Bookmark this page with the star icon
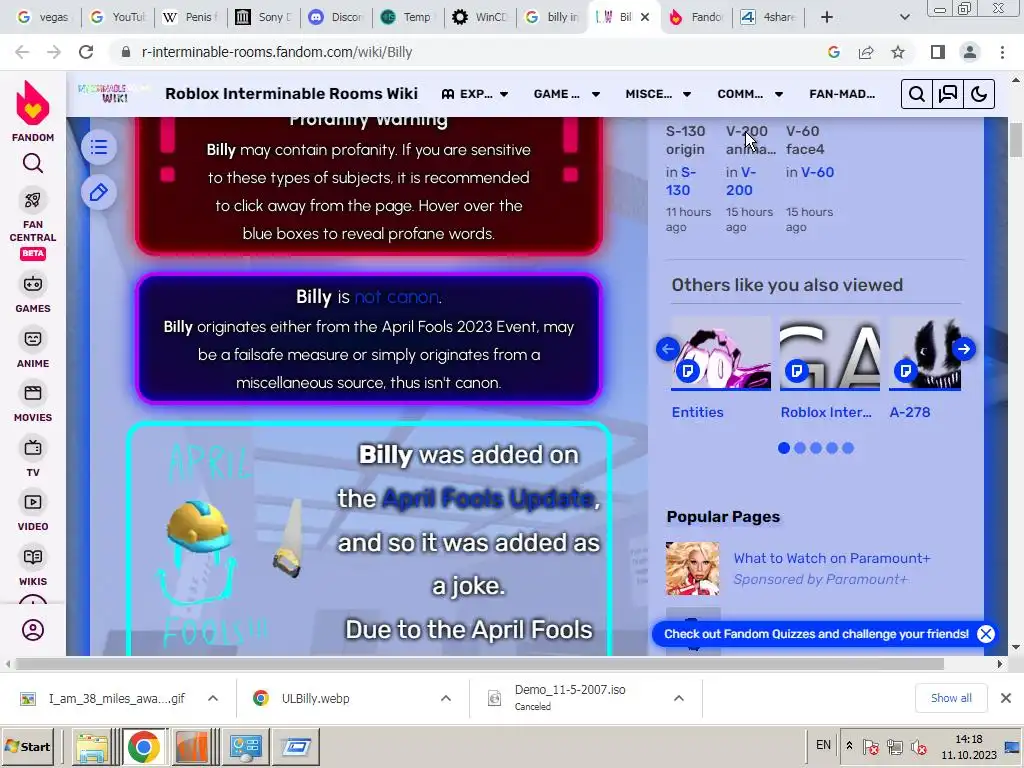 coord(898,52)
